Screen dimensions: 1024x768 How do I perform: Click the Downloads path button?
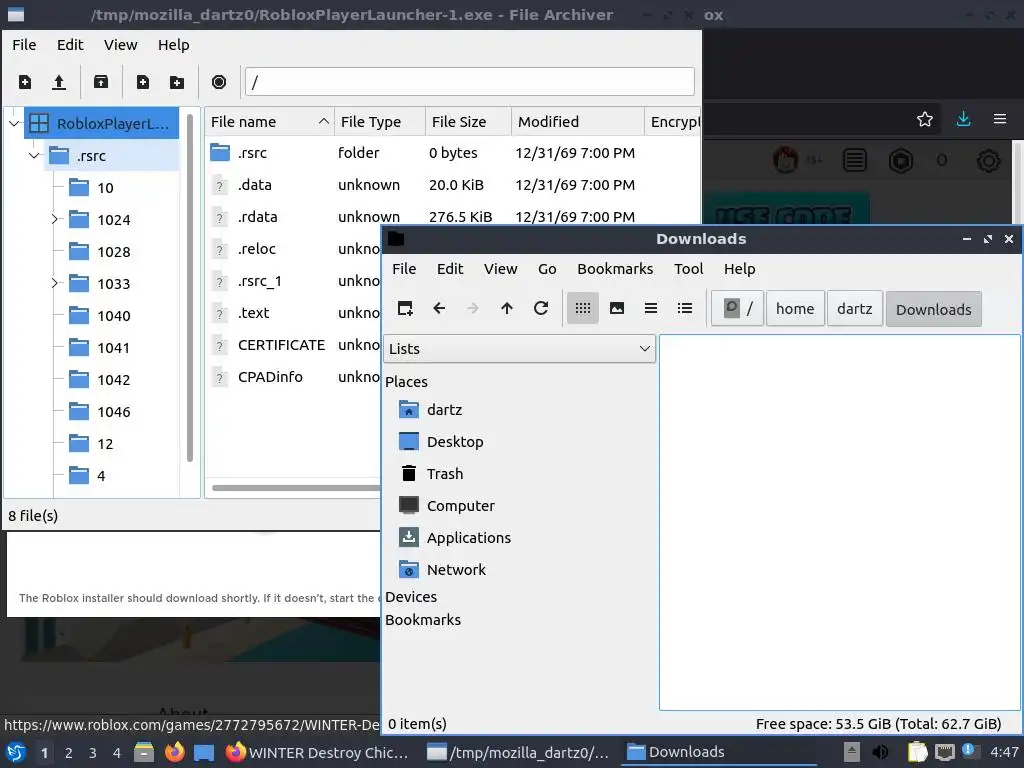point(934,309)
